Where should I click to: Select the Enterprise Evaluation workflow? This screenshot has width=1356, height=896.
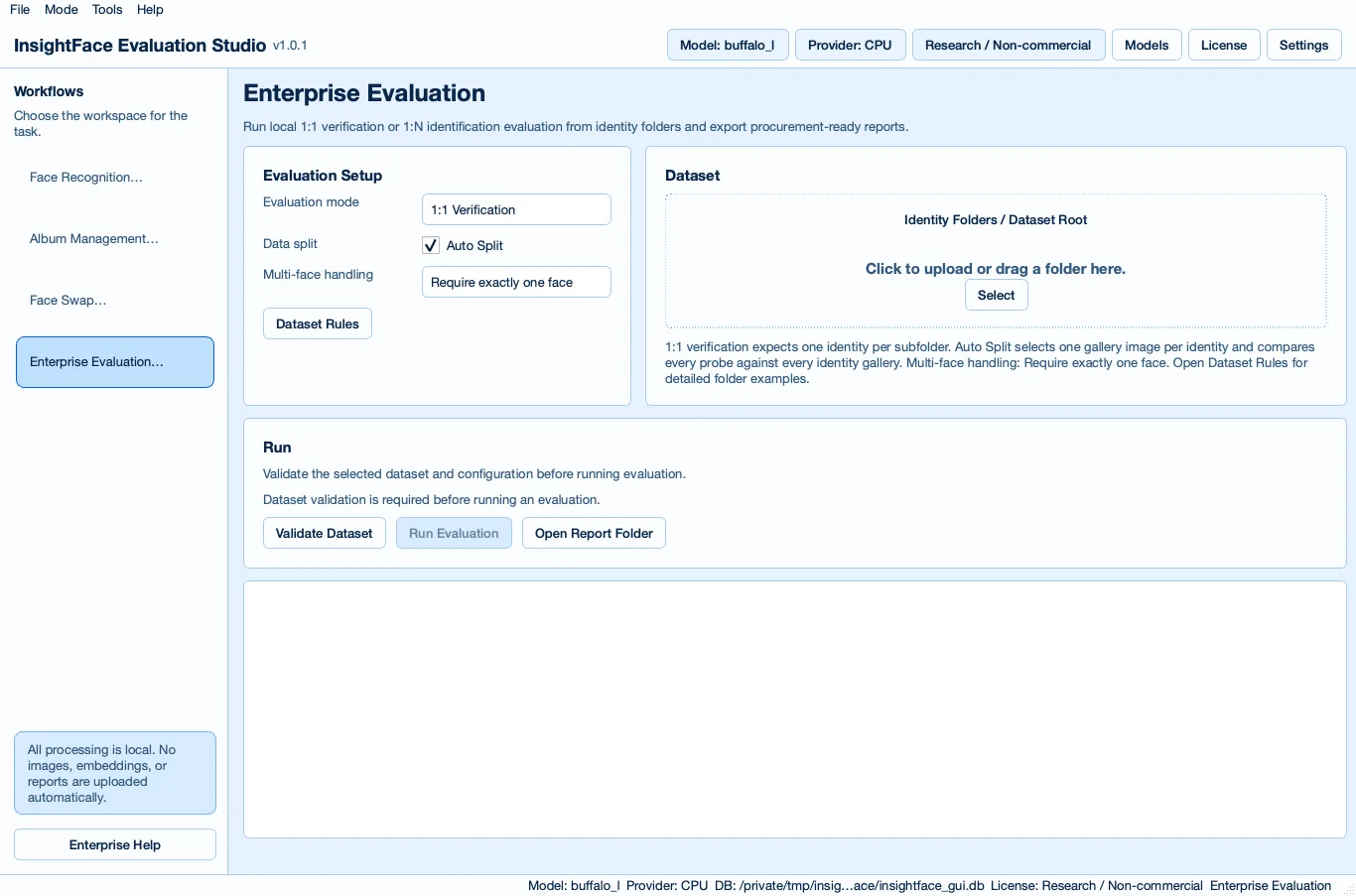(x=115, y=362)
